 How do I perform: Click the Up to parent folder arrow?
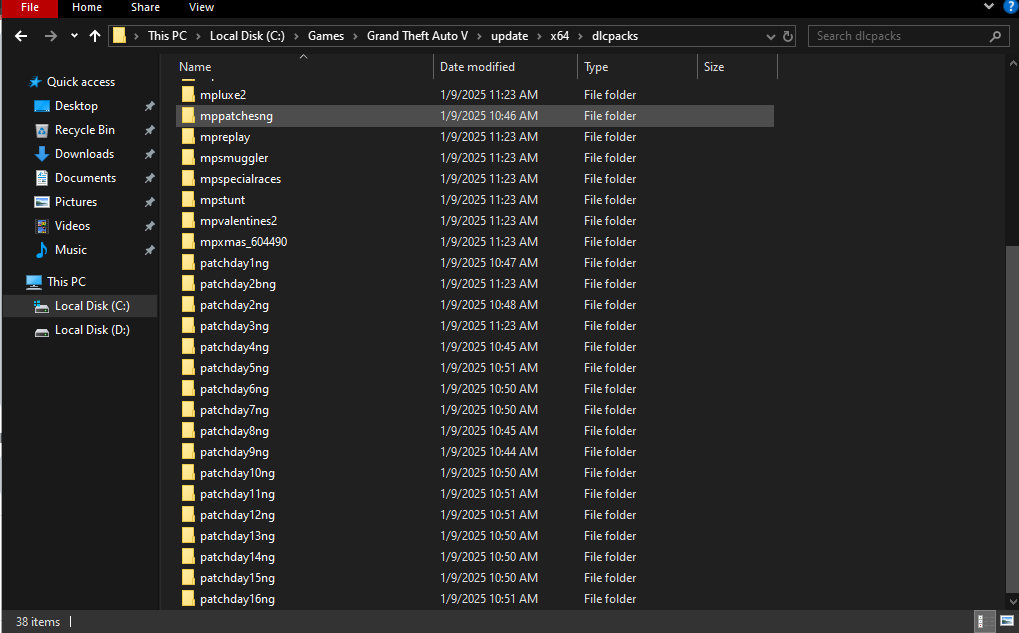click(95, 36)
